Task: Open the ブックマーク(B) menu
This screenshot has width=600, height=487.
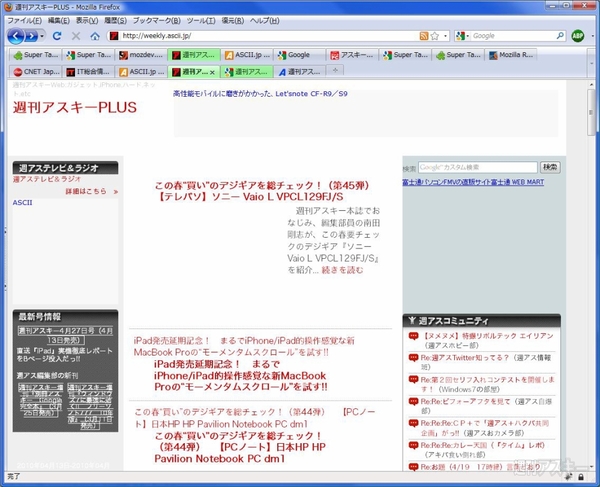Action: 157,20
